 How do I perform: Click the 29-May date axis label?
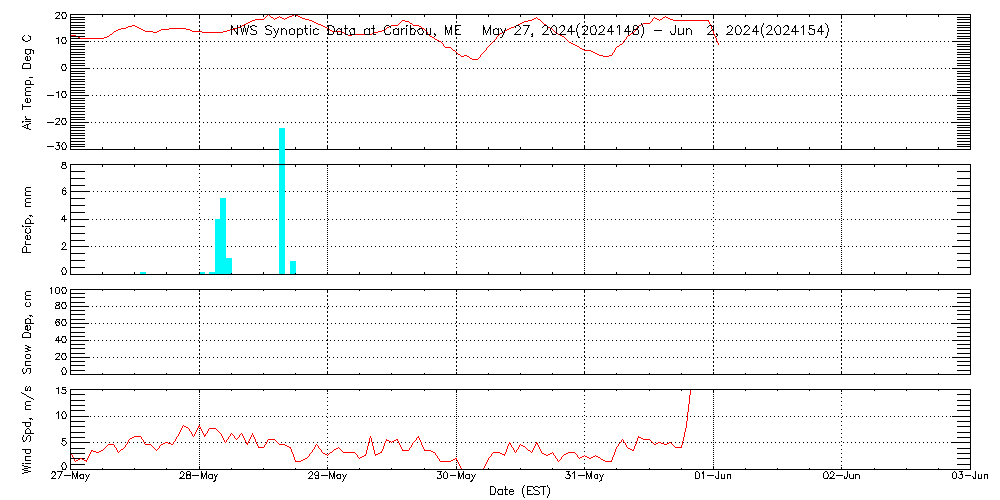[327, 477]
